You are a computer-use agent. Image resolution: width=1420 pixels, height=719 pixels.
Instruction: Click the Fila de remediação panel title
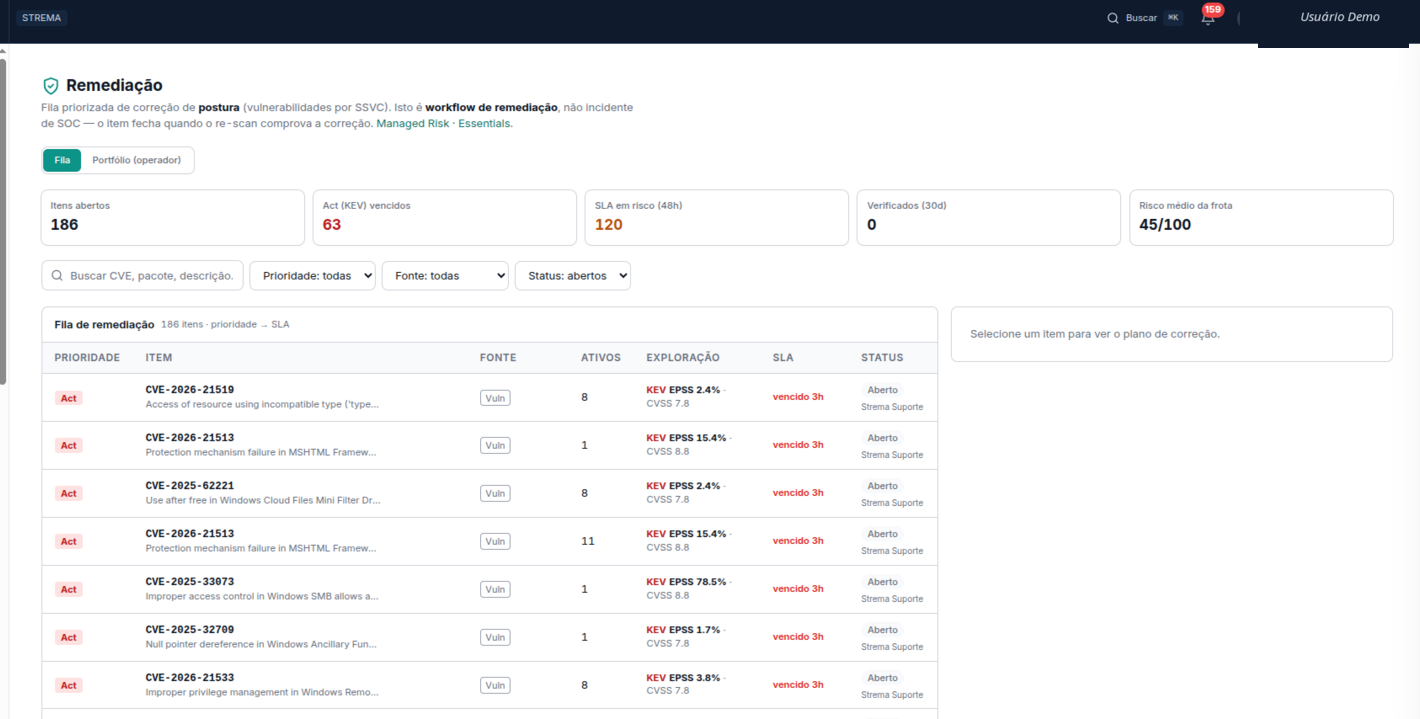104,325
